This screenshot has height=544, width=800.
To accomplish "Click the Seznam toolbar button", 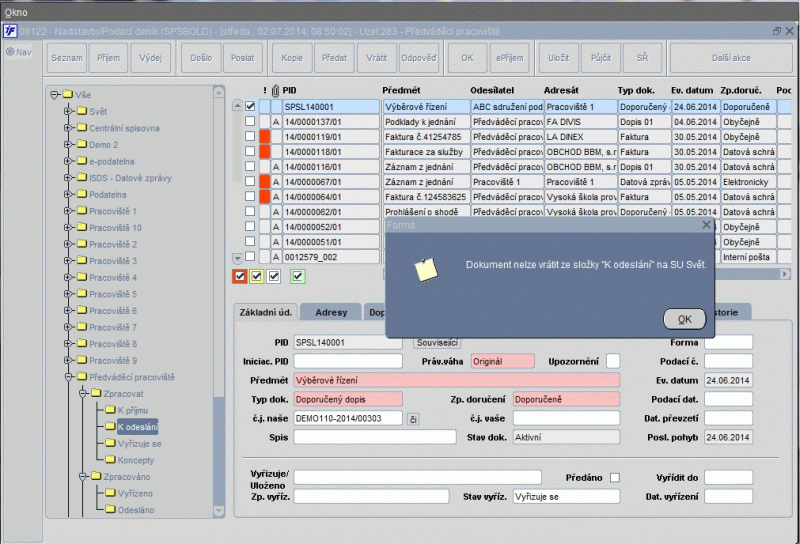I will click(67, 58).
